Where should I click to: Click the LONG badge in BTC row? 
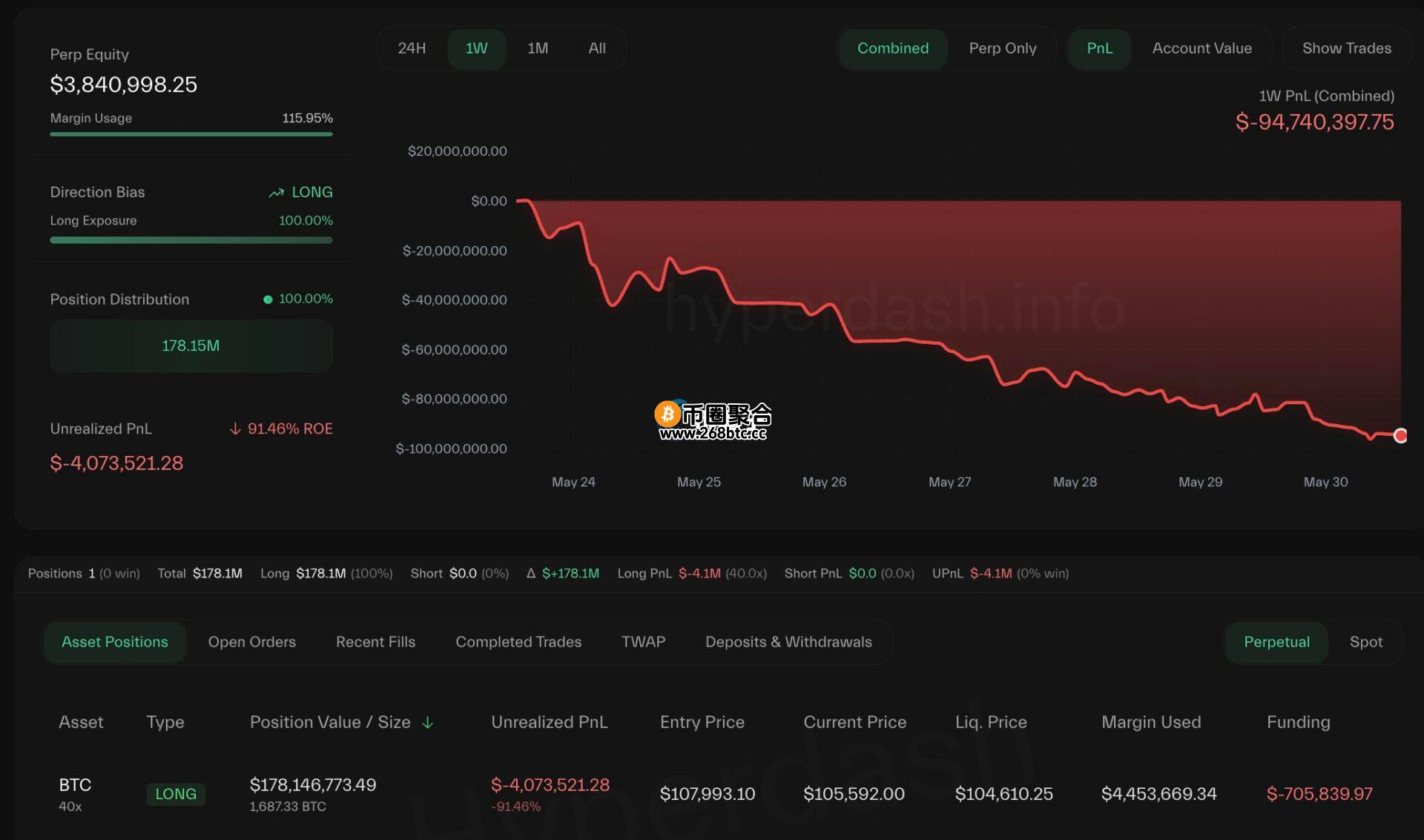(176, 794)
